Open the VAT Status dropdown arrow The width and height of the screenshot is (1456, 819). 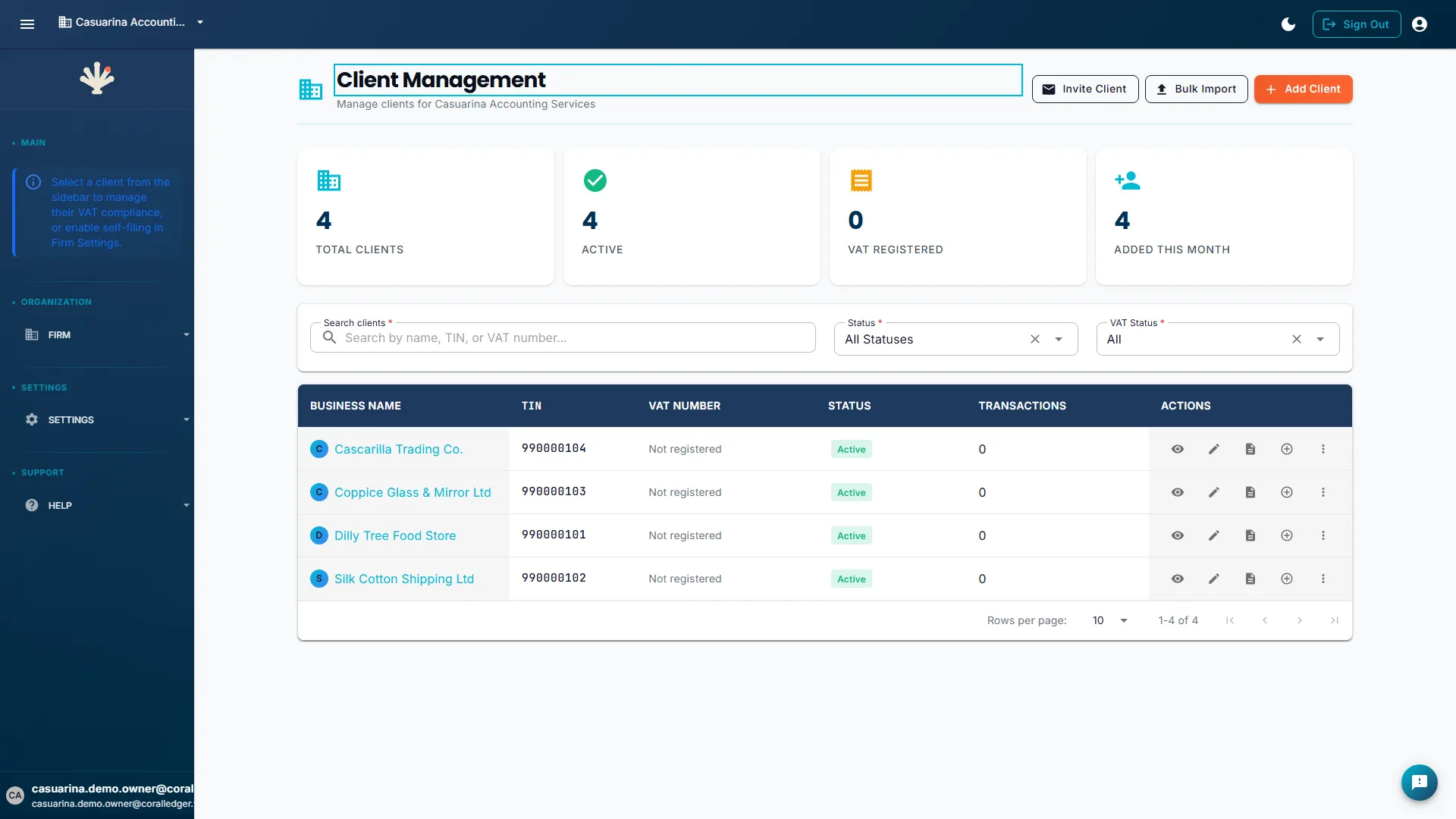[x=1320, y=339]
